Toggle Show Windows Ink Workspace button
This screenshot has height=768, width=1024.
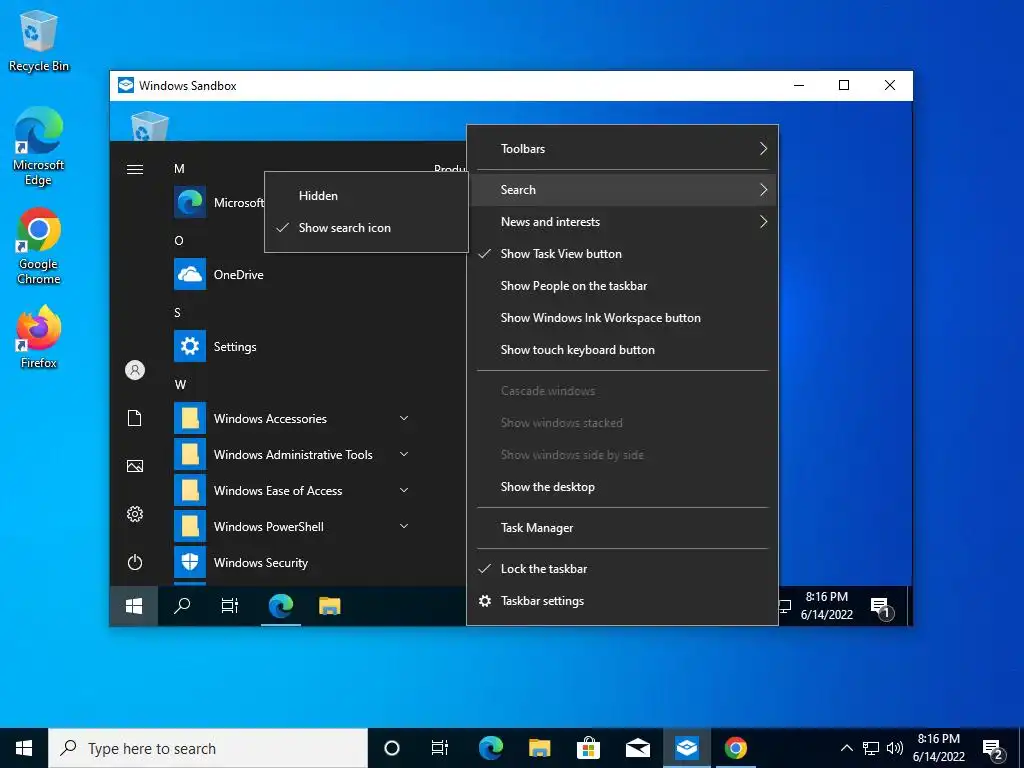(x=622, y=317)
